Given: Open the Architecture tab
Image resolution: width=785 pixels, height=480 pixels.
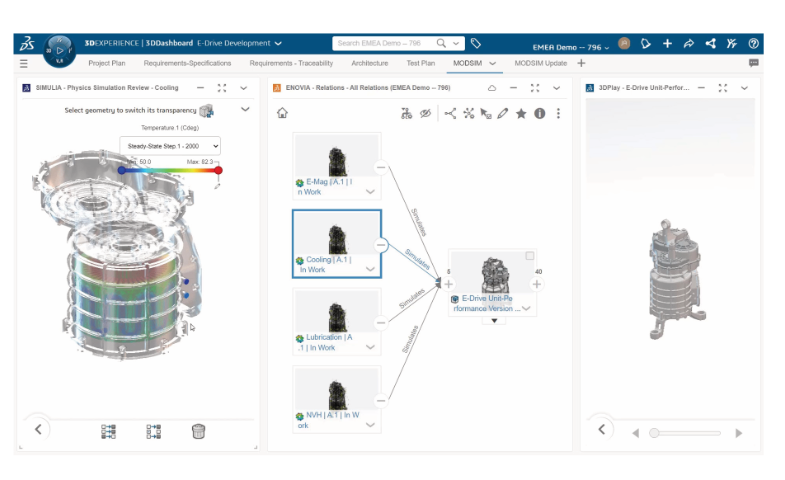Looking at the screenshot, I should click(x=369, y=63).
